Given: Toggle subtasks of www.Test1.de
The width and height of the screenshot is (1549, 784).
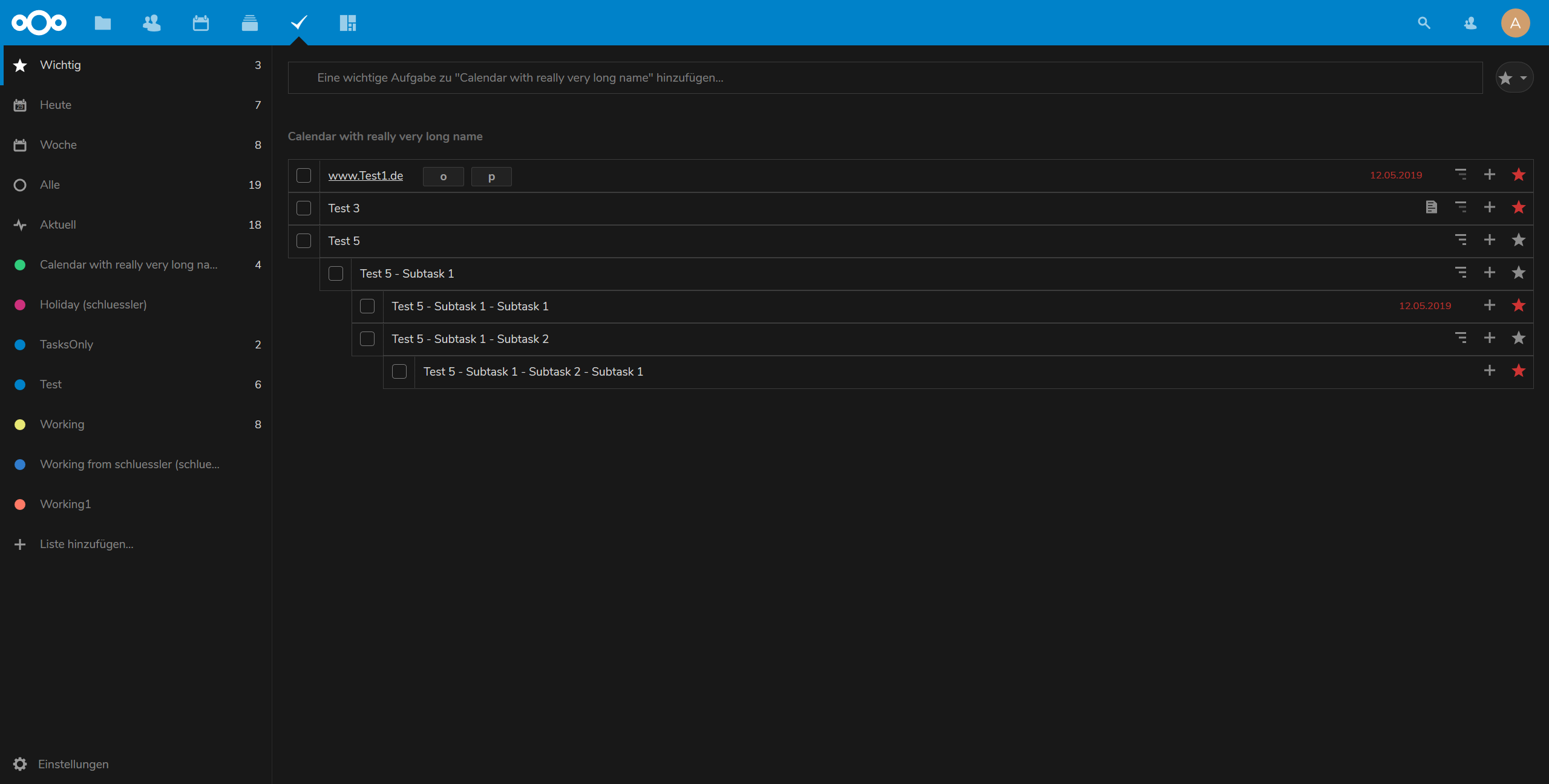Looking at the screenshot, I should pyautogui.click(x=1461, y=175).
